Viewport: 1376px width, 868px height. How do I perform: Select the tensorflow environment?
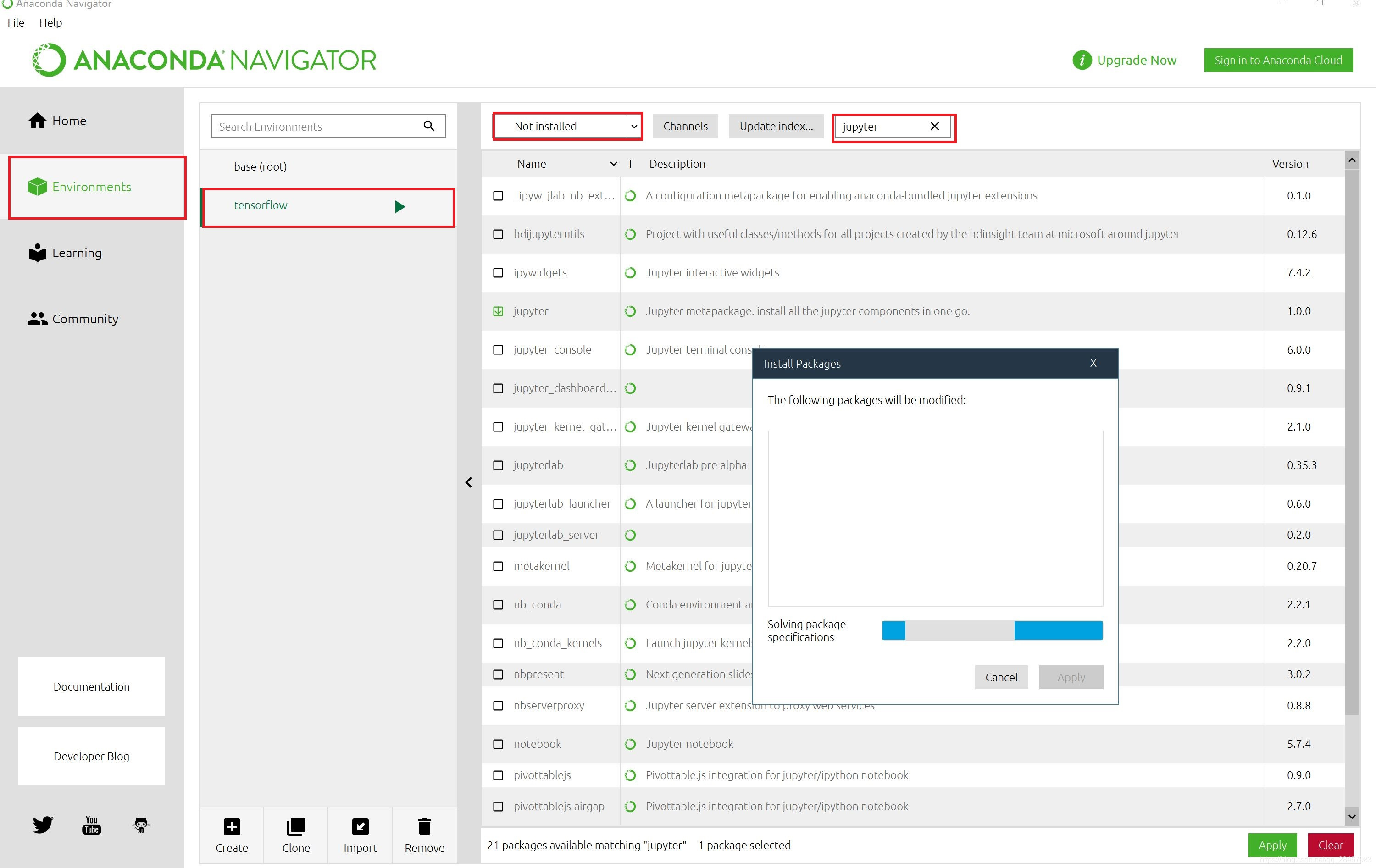click(328, 206)
